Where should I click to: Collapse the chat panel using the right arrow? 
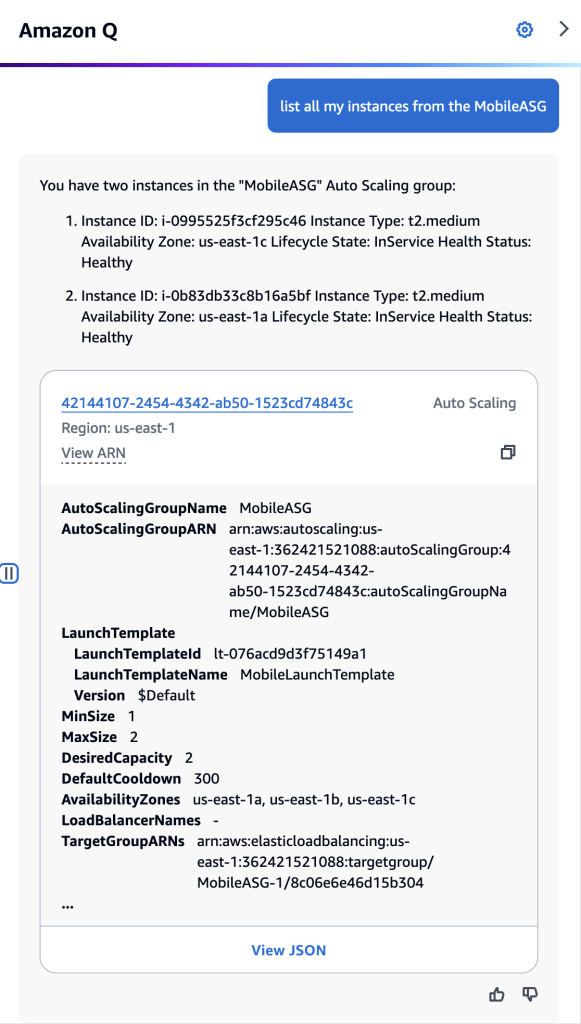pos(565,30)
